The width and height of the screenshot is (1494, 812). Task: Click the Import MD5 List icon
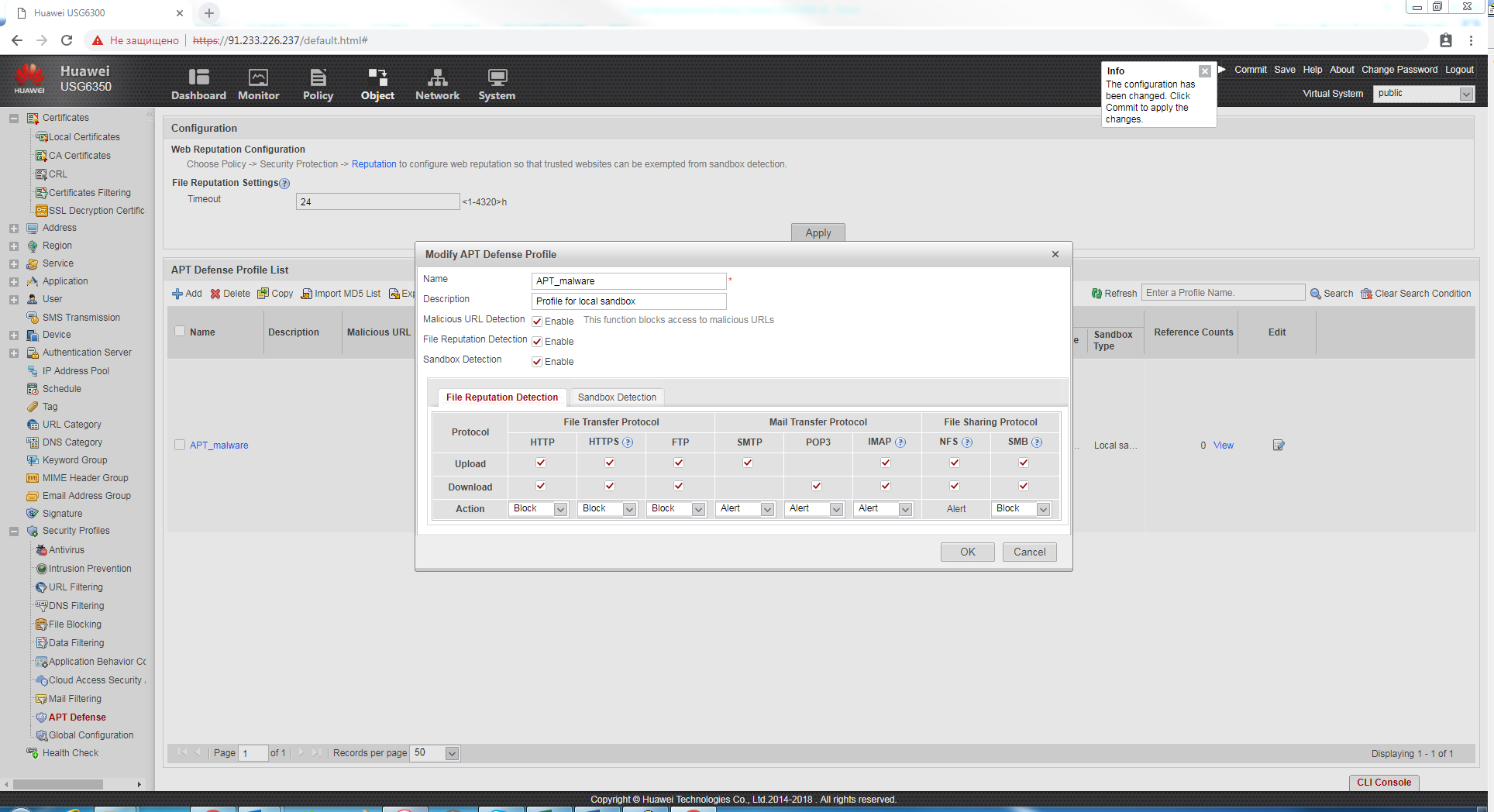click(307, 294)
